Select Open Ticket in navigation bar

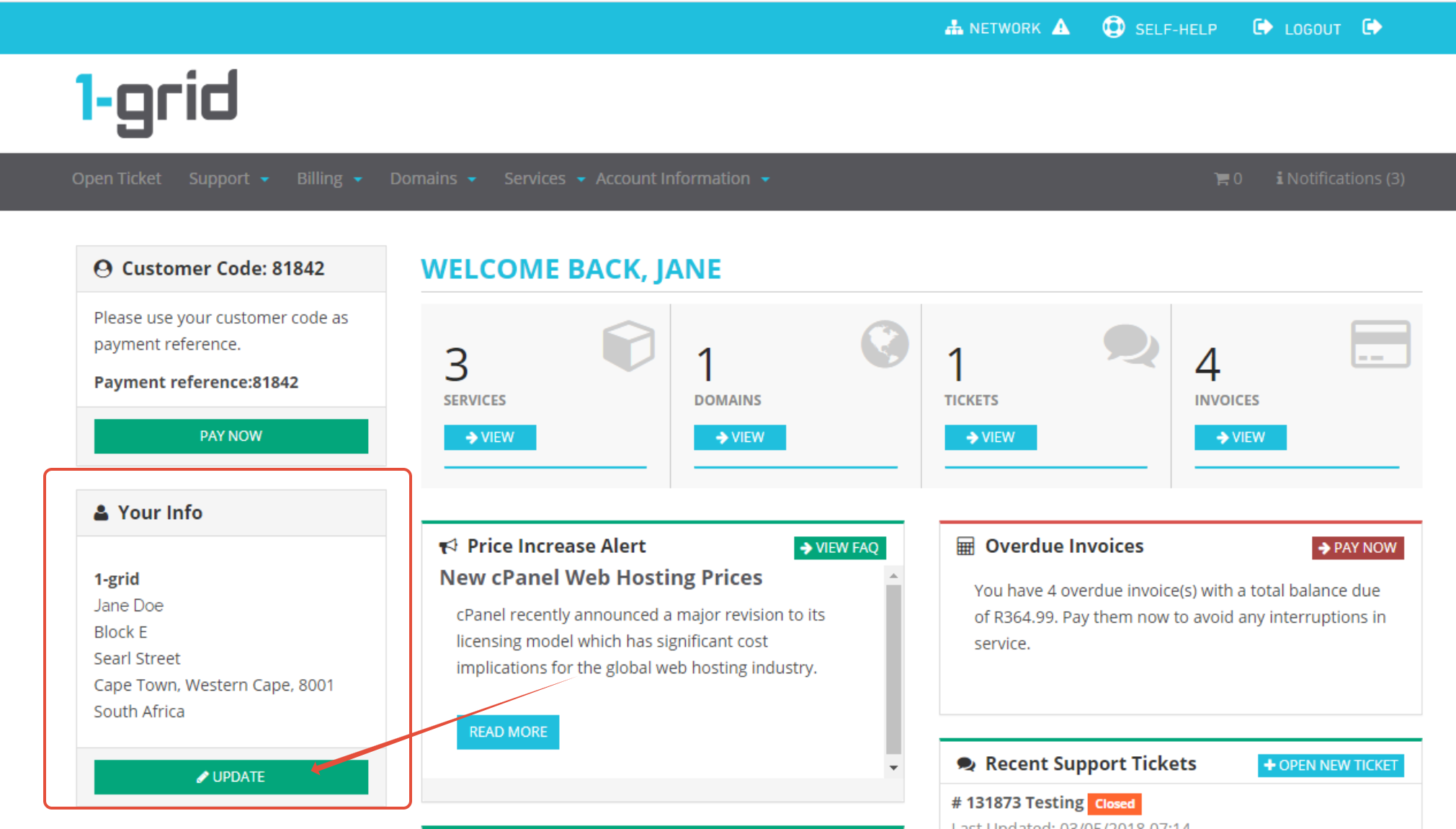pos(116,179)
